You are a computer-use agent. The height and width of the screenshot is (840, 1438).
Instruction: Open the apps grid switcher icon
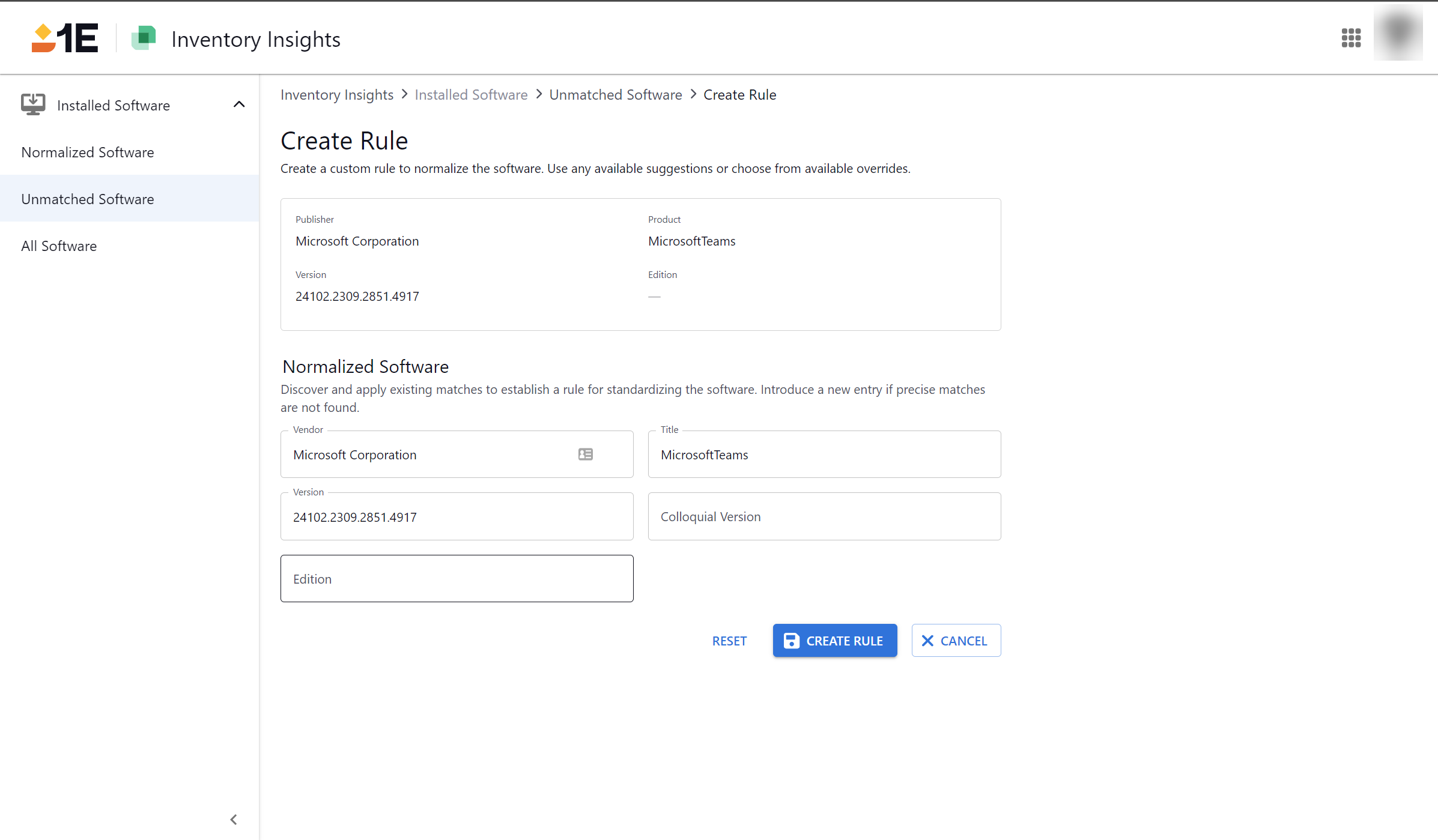(x=1351, y=38)
